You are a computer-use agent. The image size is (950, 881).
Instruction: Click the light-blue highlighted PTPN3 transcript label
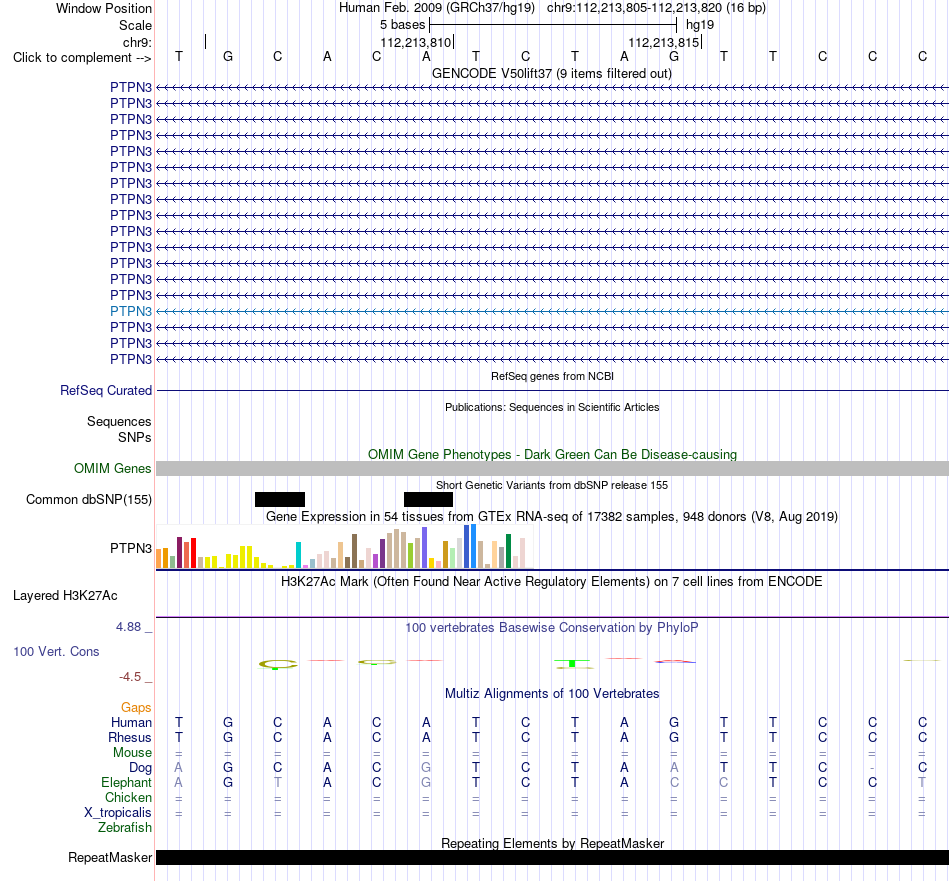pos(131,311)
